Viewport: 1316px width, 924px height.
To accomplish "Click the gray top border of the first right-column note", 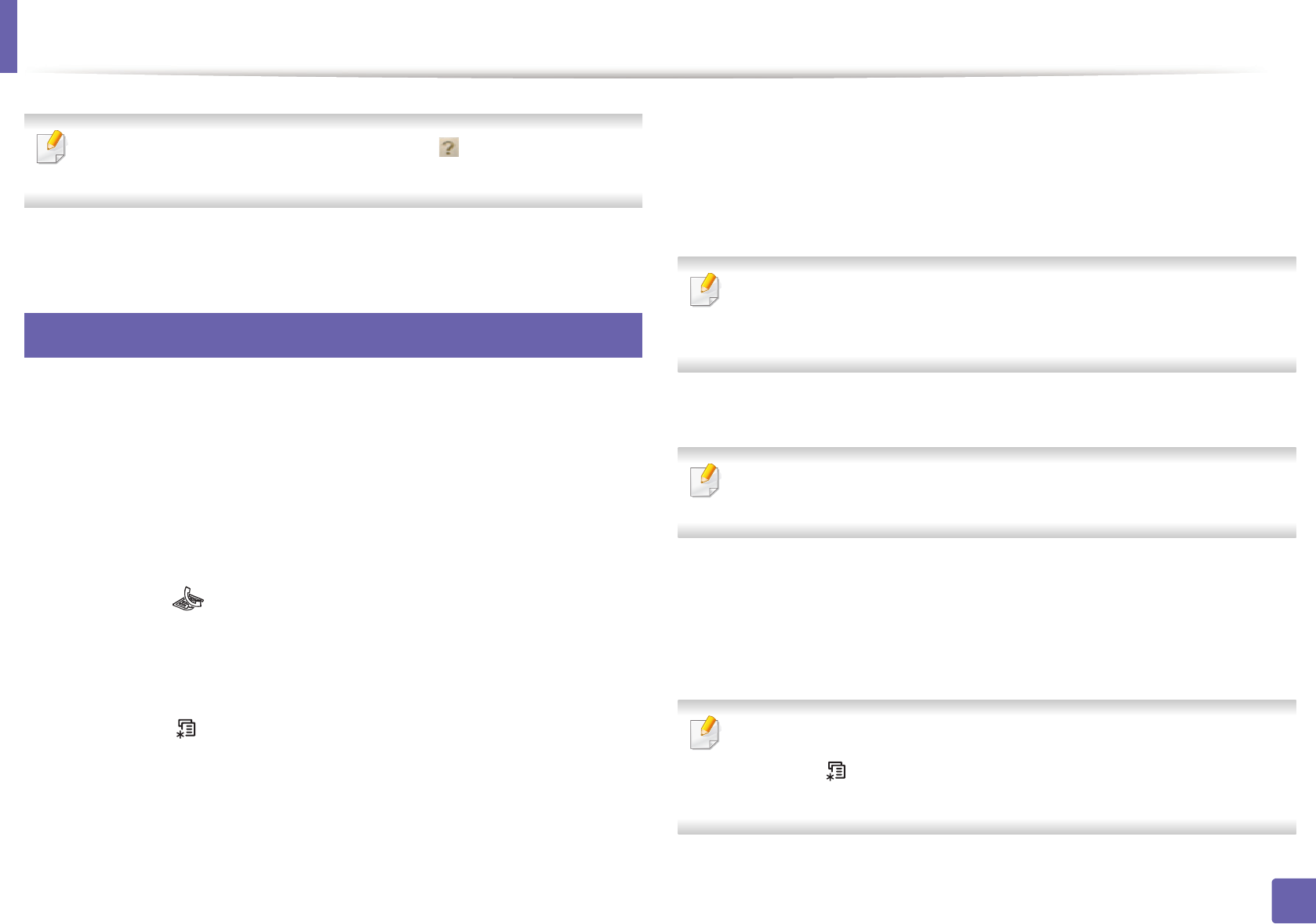I will tap(986, 264).
